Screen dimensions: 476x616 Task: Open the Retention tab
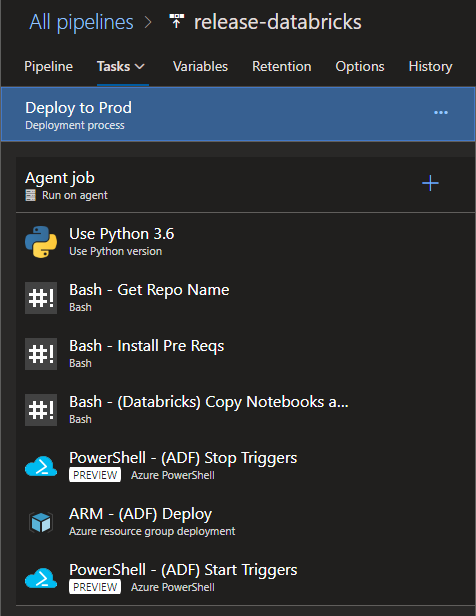(x=282, y=66)
